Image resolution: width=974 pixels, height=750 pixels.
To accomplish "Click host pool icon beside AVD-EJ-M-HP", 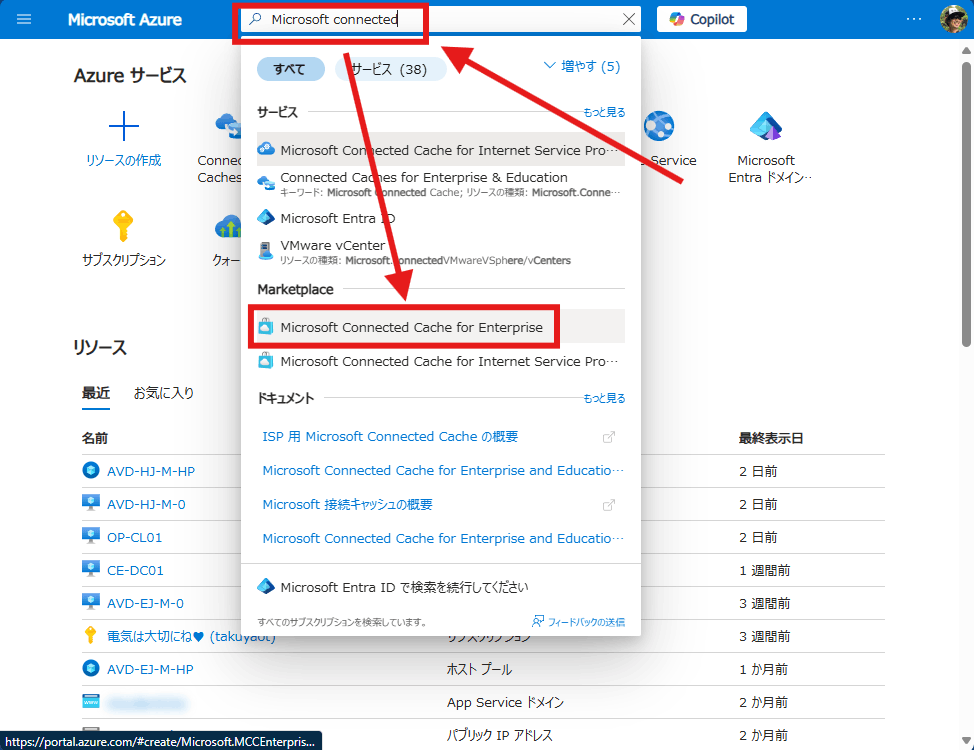I will click(x=91, y=668).
